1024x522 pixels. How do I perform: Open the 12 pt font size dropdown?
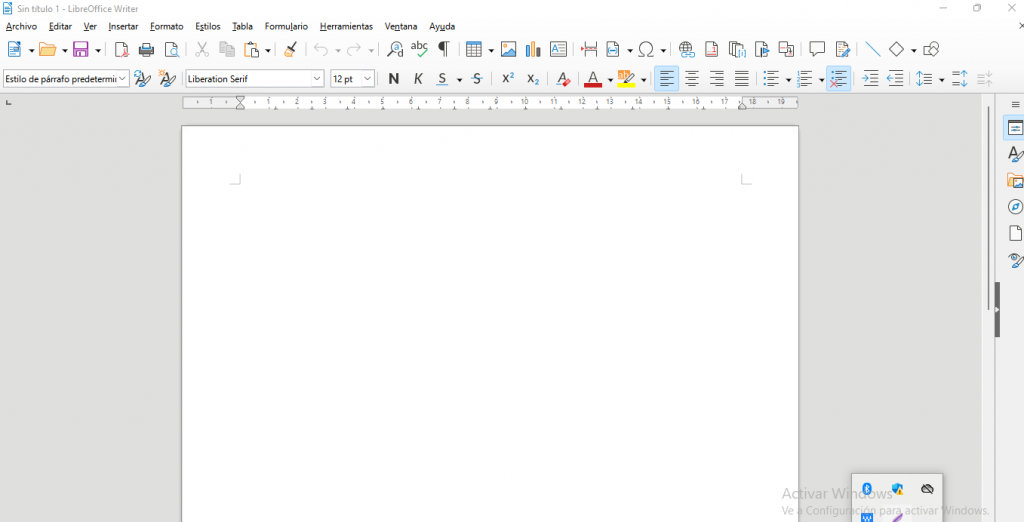(x=367, y=79)
